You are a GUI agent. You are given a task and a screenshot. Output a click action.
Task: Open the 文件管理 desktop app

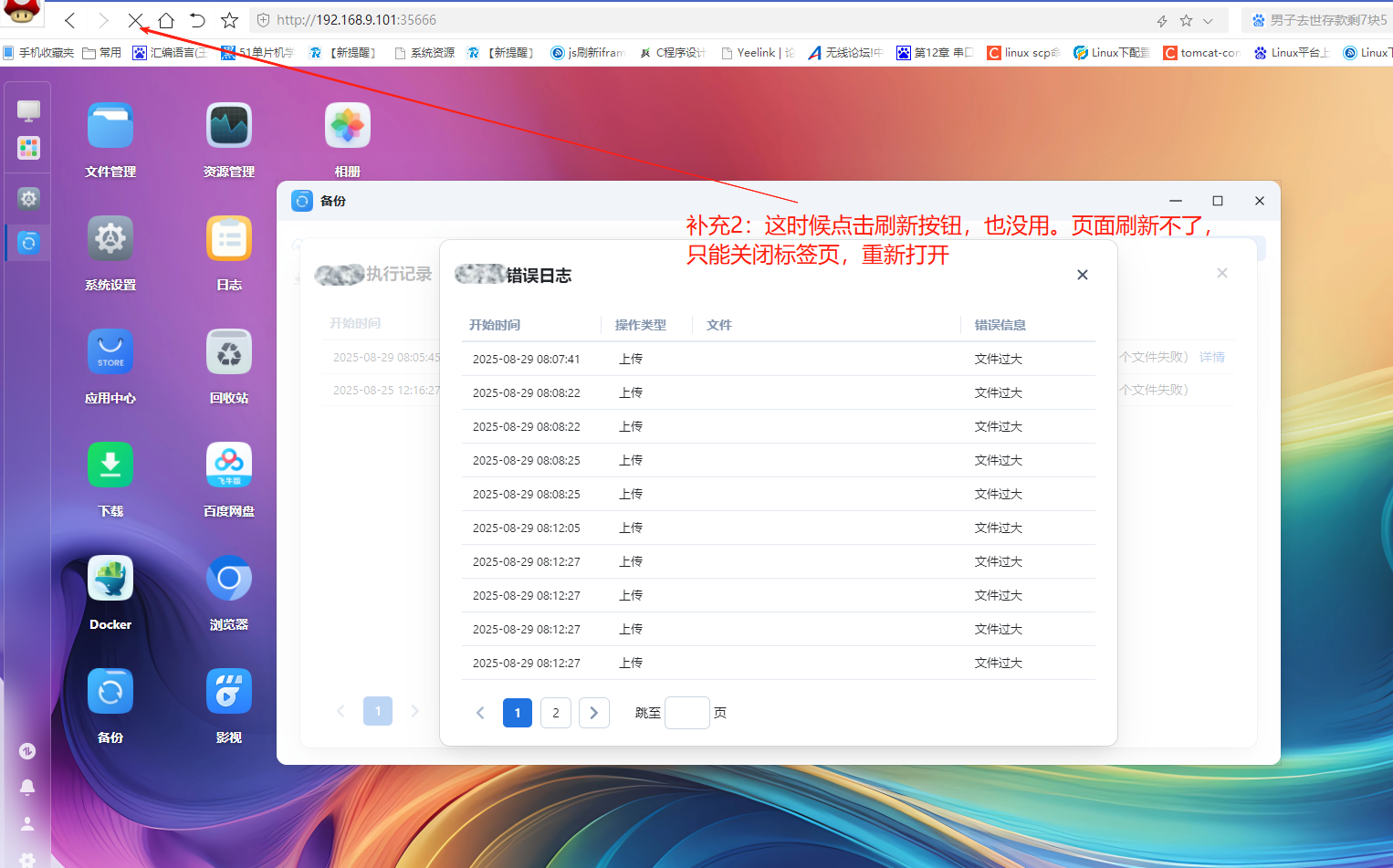tap(110, 126)
